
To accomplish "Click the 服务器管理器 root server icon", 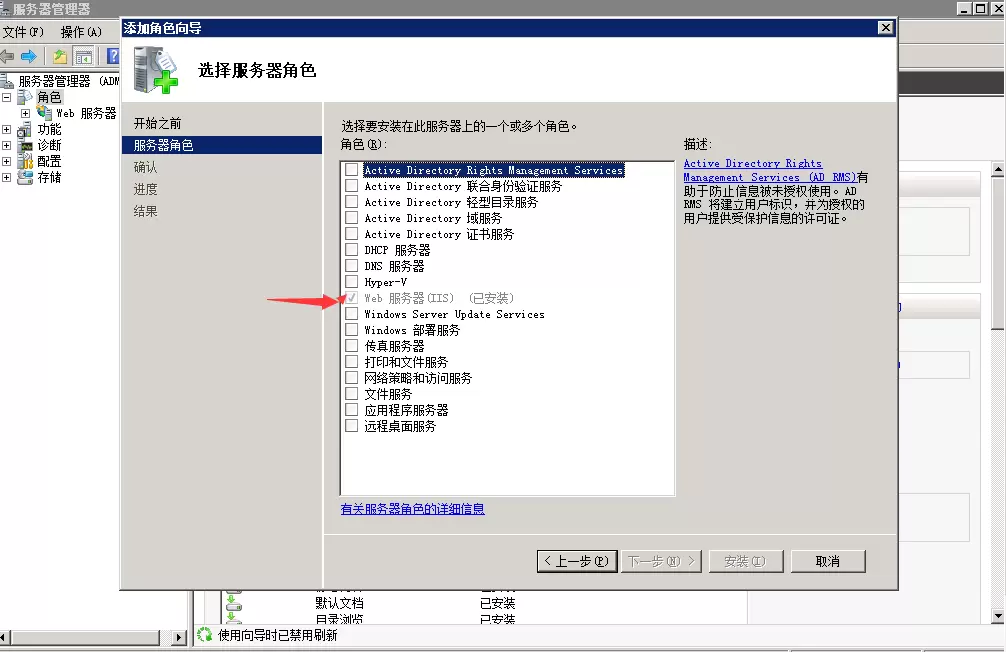I will [x=7, y=80].
